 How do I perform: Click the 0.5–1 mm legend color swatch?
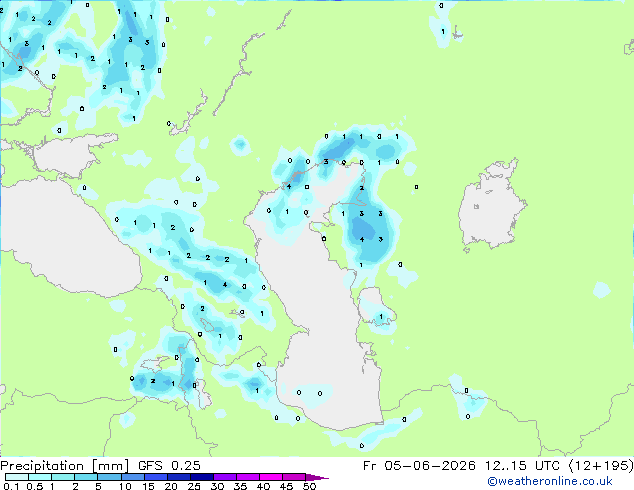pos(40,477)
